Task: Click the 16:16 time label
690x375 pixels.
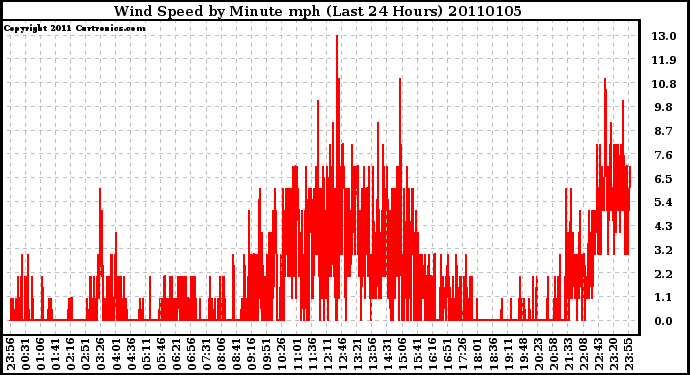Action: (x=433, y=355)
